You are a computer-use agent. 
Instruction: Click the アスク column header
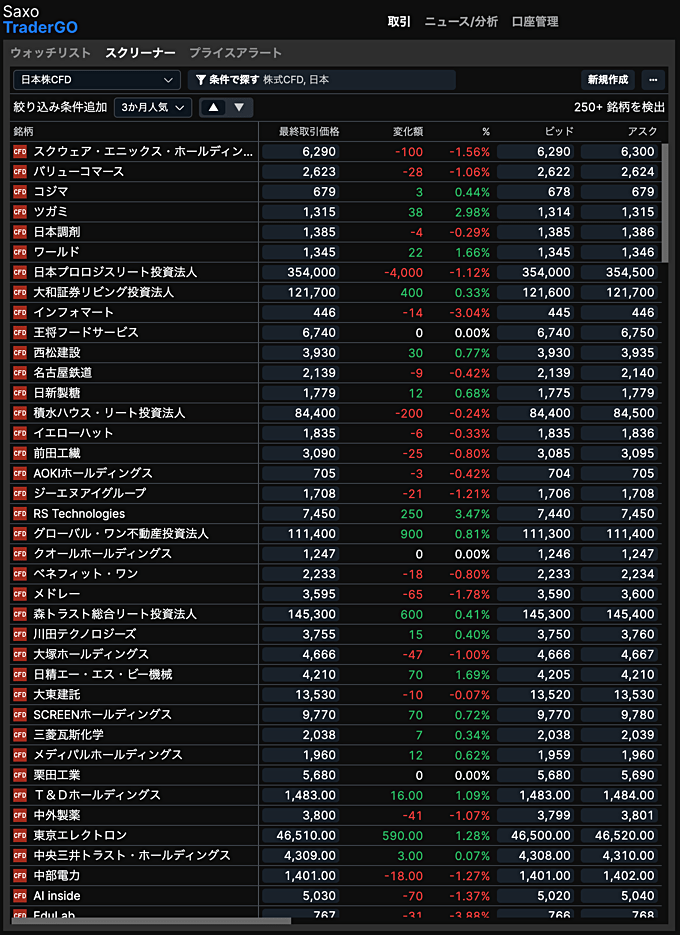click(642, 132)
